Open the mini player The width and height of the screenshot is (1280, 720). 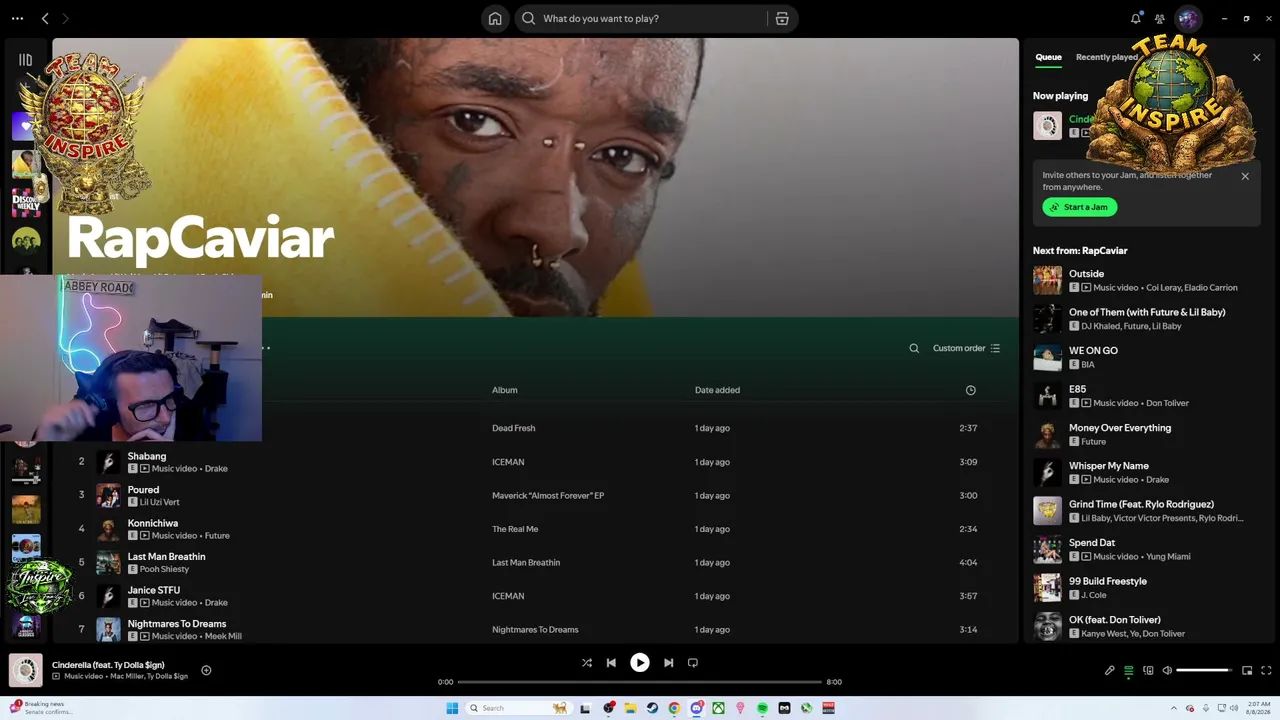(1247, 670)
